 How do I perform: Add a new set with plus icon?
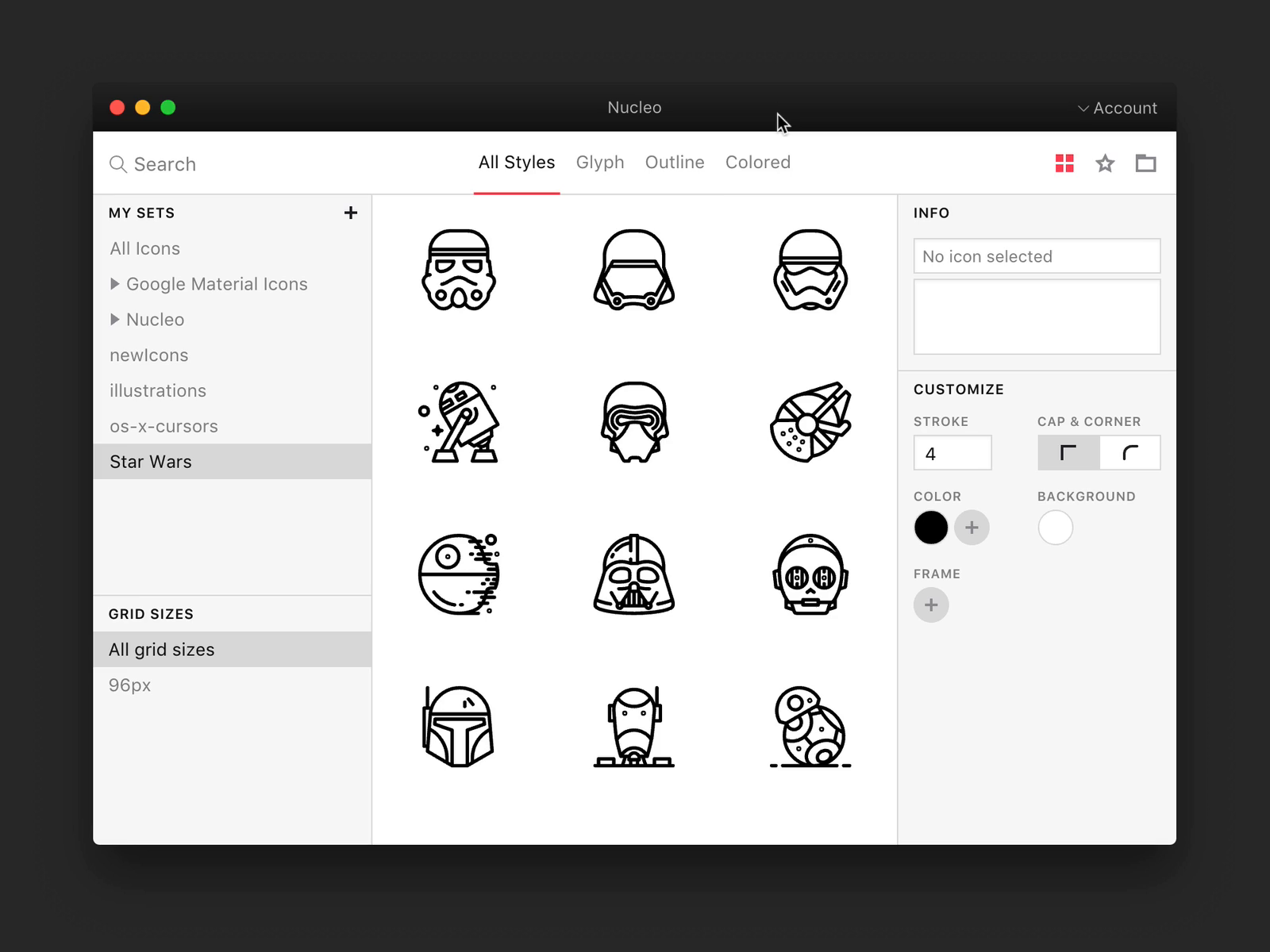coord(351,213)
